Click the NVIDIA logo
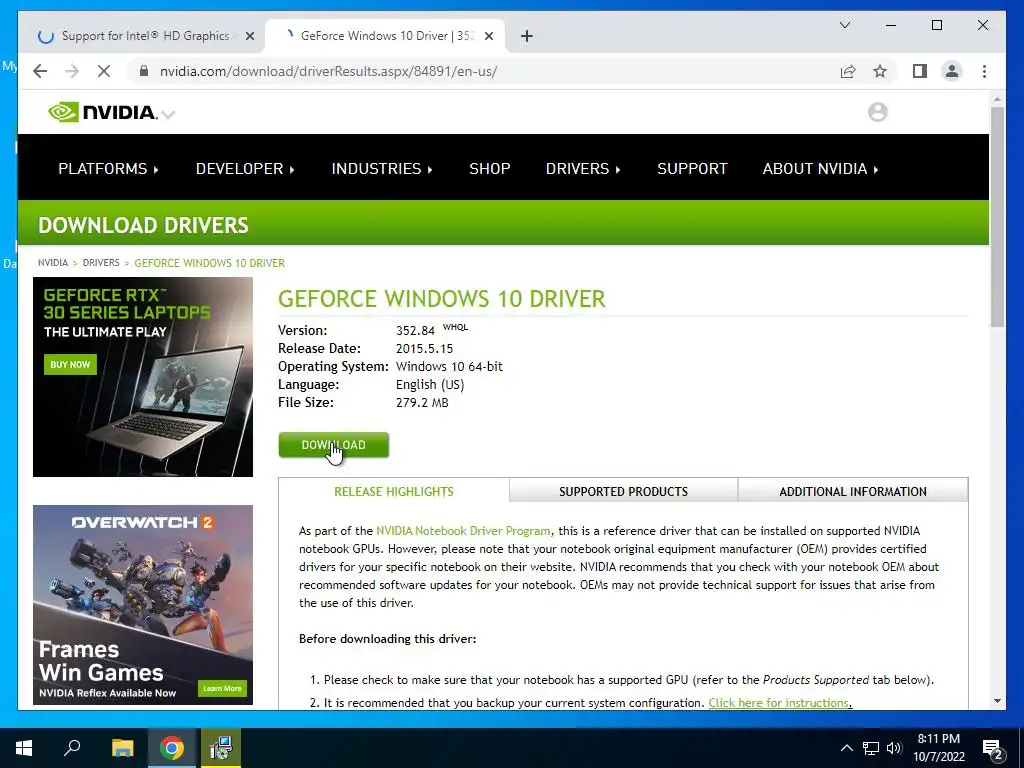This screenshot has width=1024, height=768. (103, 112)
